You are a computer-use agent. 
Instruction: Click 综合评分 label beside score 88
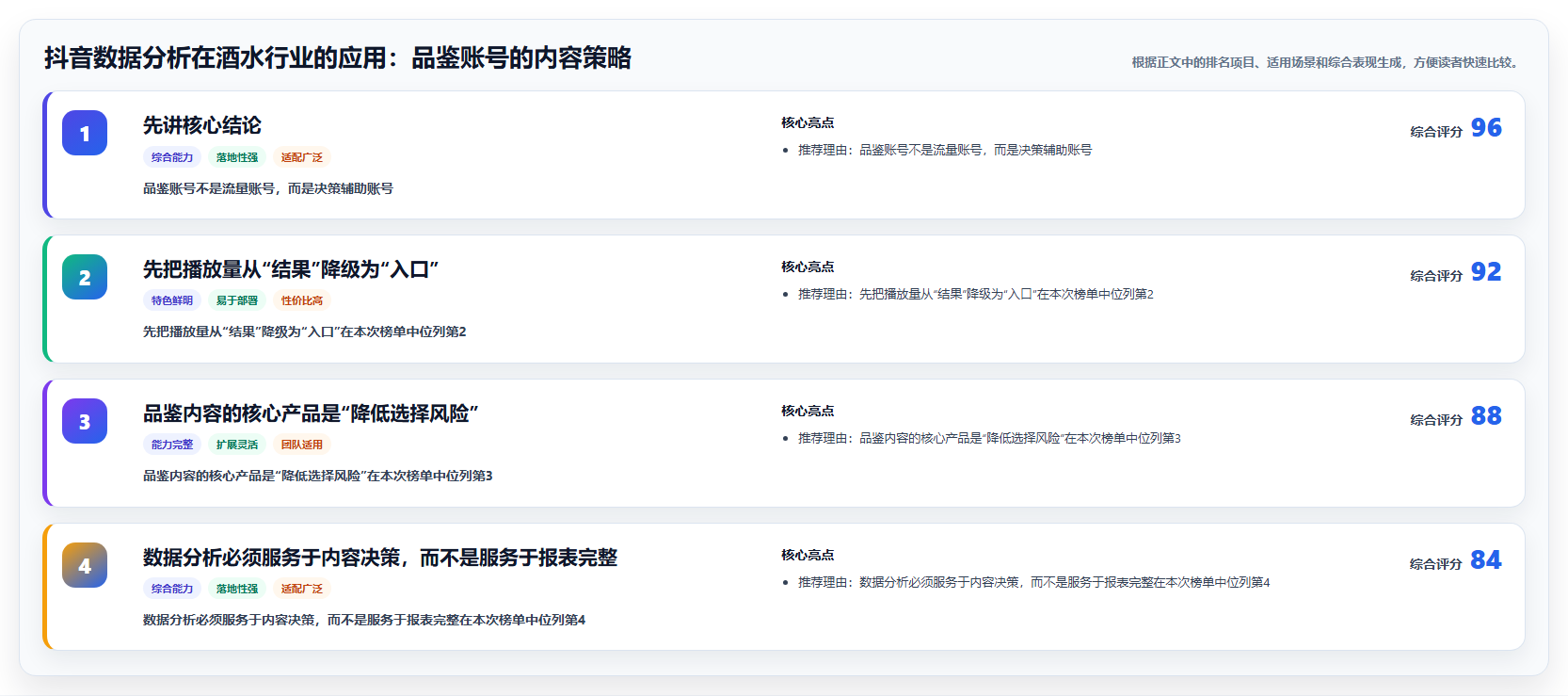coord(1436,420)
